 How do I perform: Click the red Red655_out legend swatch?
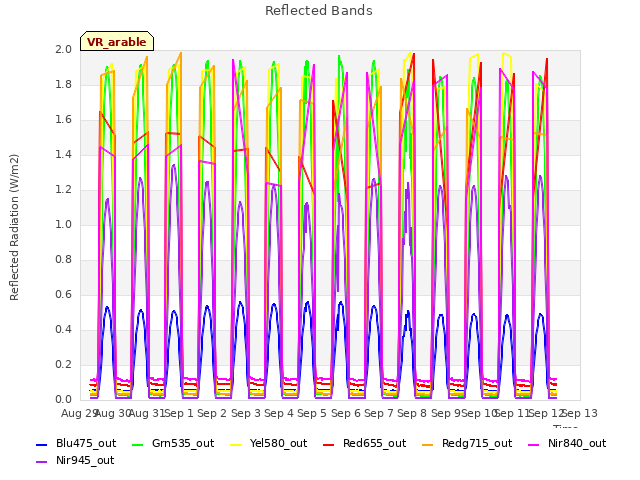pyautogui.click(x=329, y=444)
